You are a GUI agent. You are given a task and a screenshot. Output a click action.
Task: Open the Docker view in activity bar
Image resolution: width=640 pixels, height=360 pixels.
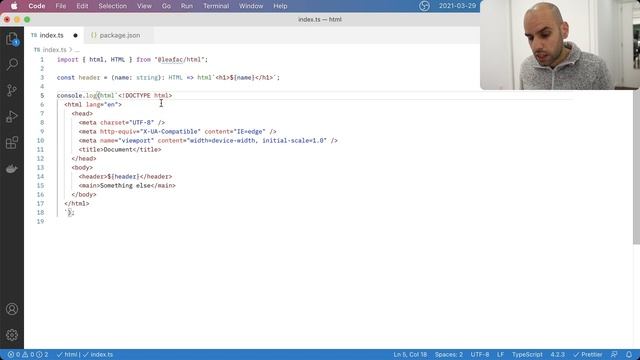click(x=12, y=169)
